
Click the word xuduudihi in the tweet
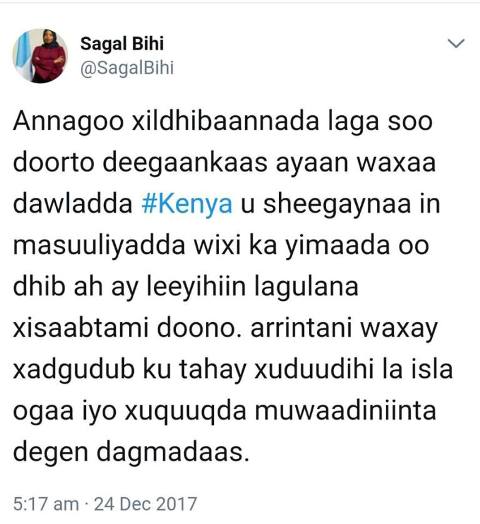314,369
